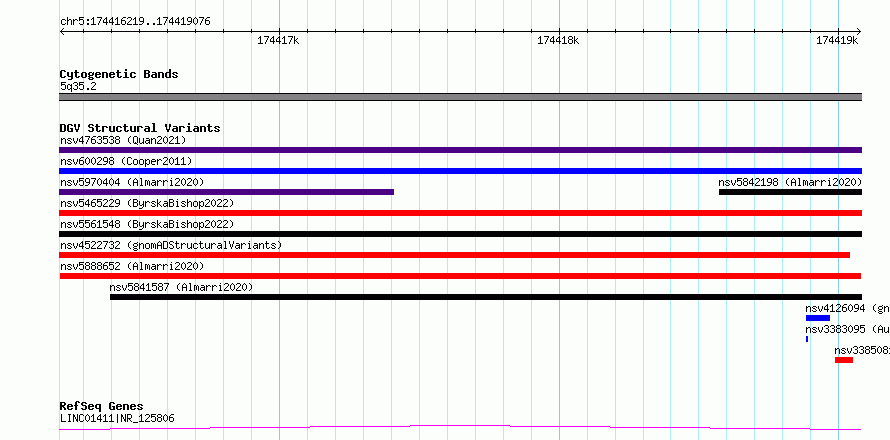The width and height of the screenshot is (890, 440).
Task: Select the purple nsv4763538 variant bar
Action: (x=460, y=150)
